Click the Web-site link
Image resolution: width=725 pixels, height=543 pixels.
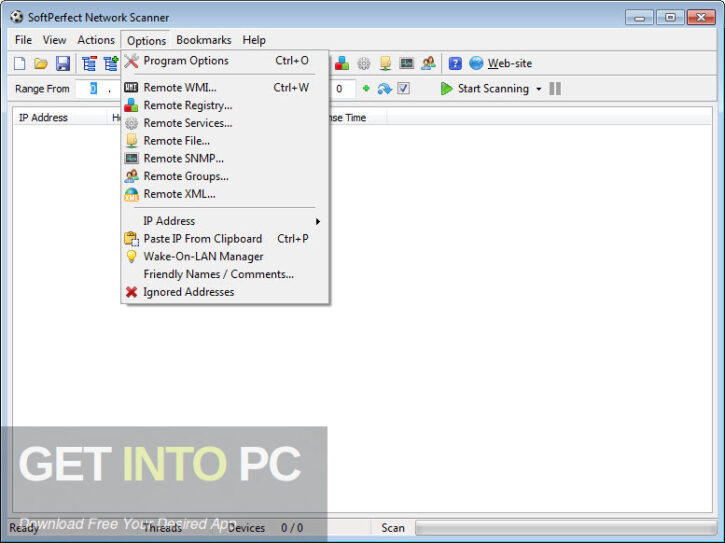[510, 63]
